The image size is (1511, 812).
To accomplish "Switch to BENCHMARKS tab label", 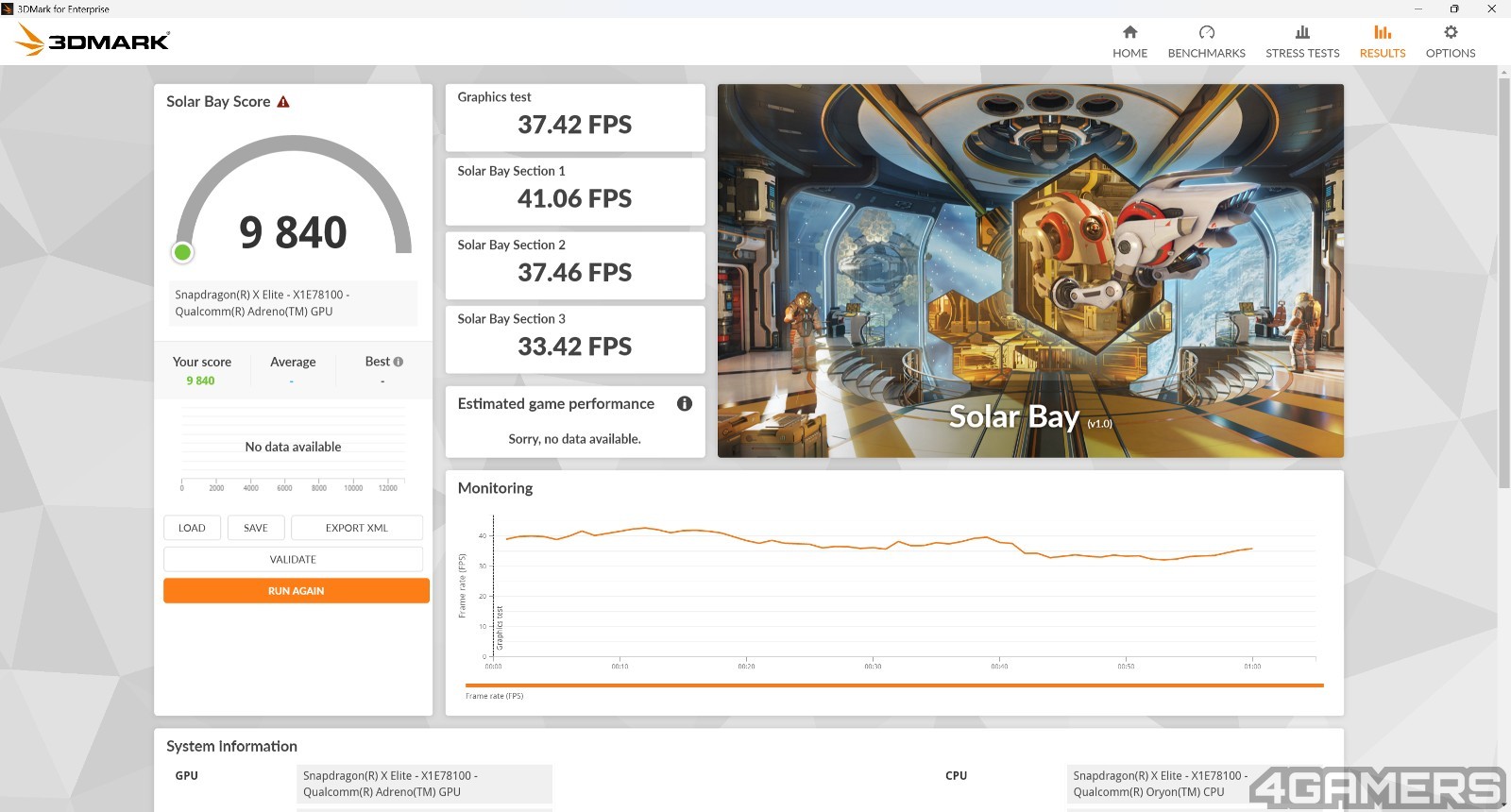I will pyautogui.click(x=1206, y=54).
